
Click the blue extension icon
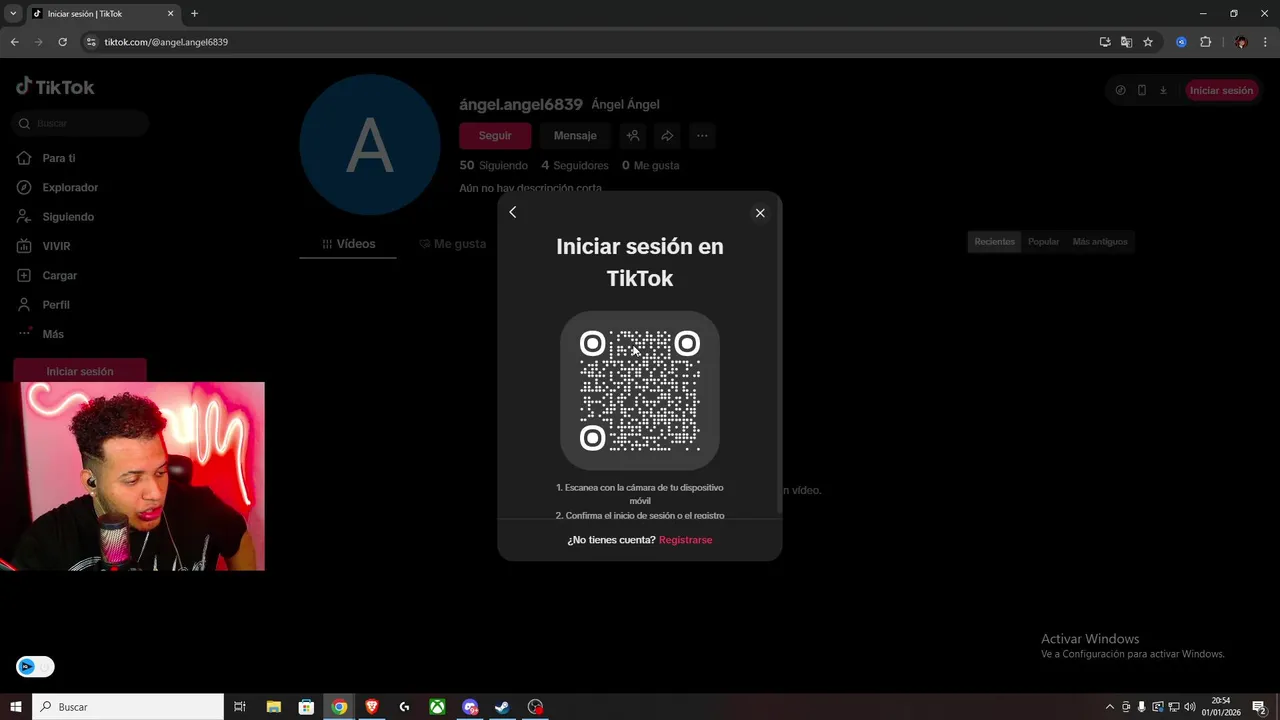tap(1181, 42)
